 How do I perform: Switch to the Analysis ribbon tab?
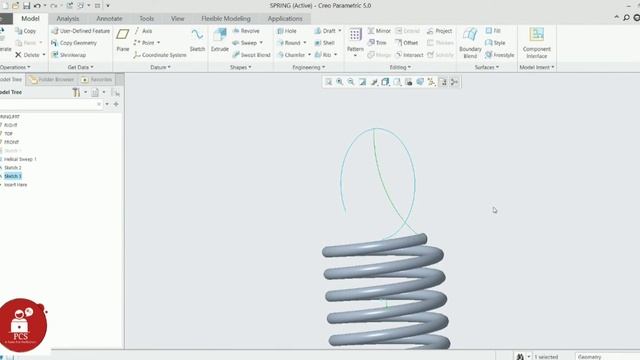(68, 19)
